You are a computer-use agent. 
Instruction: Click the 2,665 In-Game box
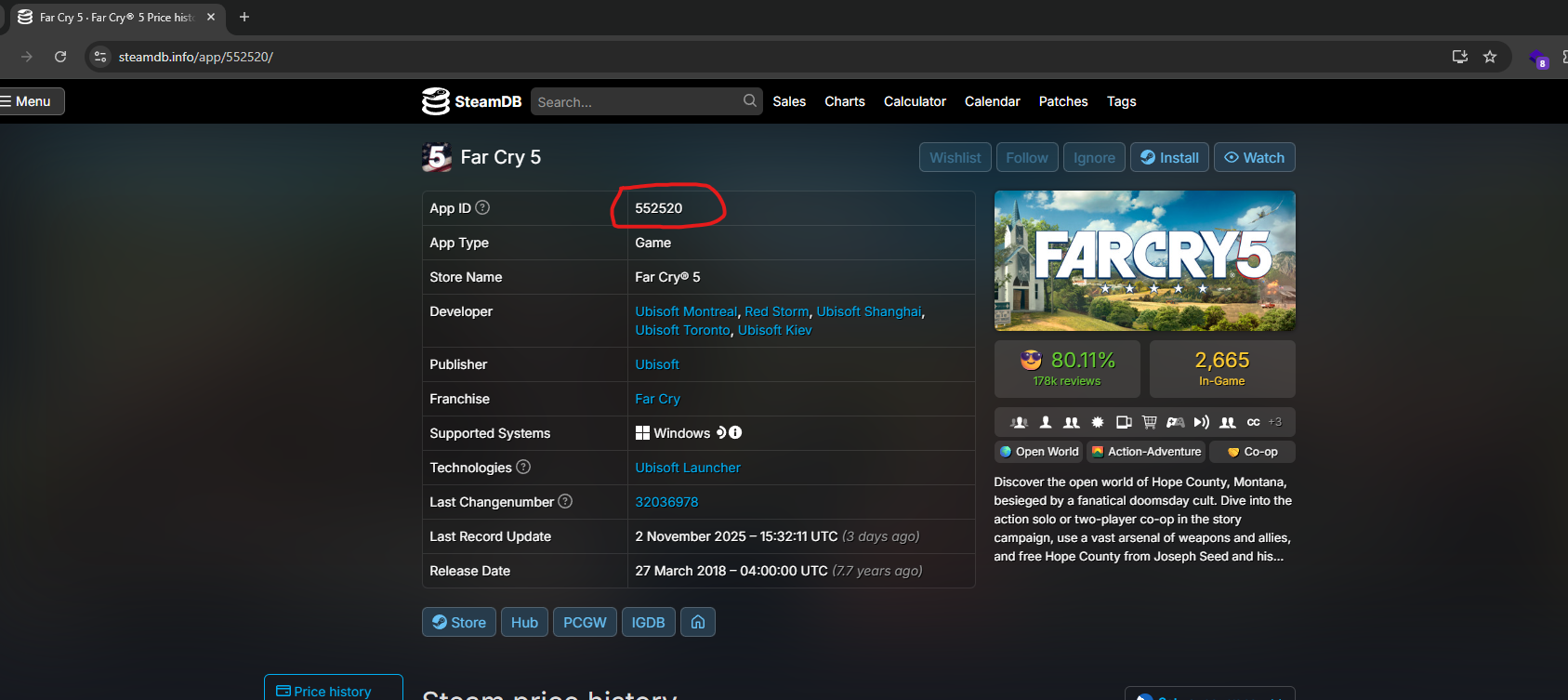click(x=1222, y=368)
